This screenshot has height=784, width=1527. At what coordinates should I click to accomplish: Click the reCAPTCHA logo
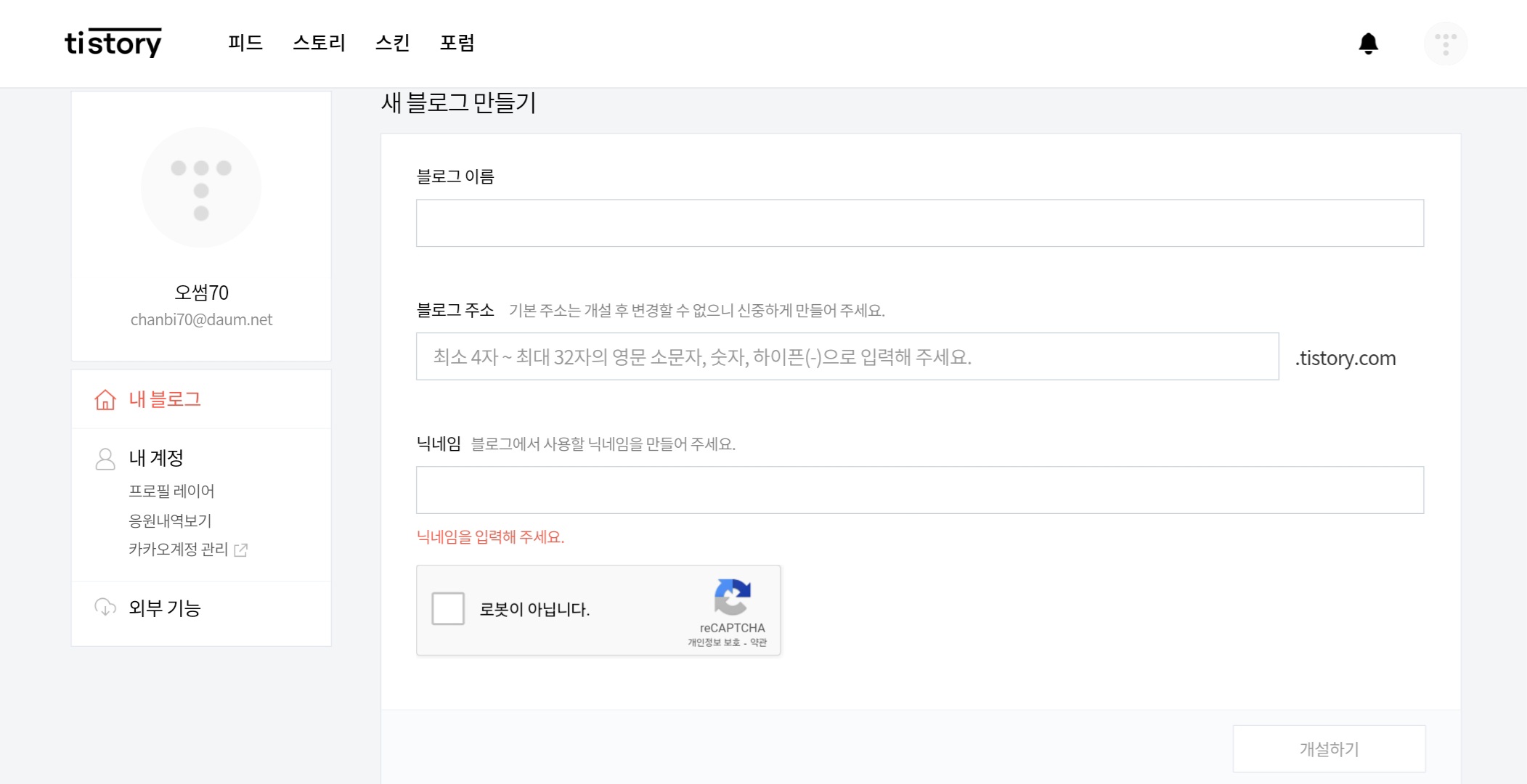pos(732,597)
